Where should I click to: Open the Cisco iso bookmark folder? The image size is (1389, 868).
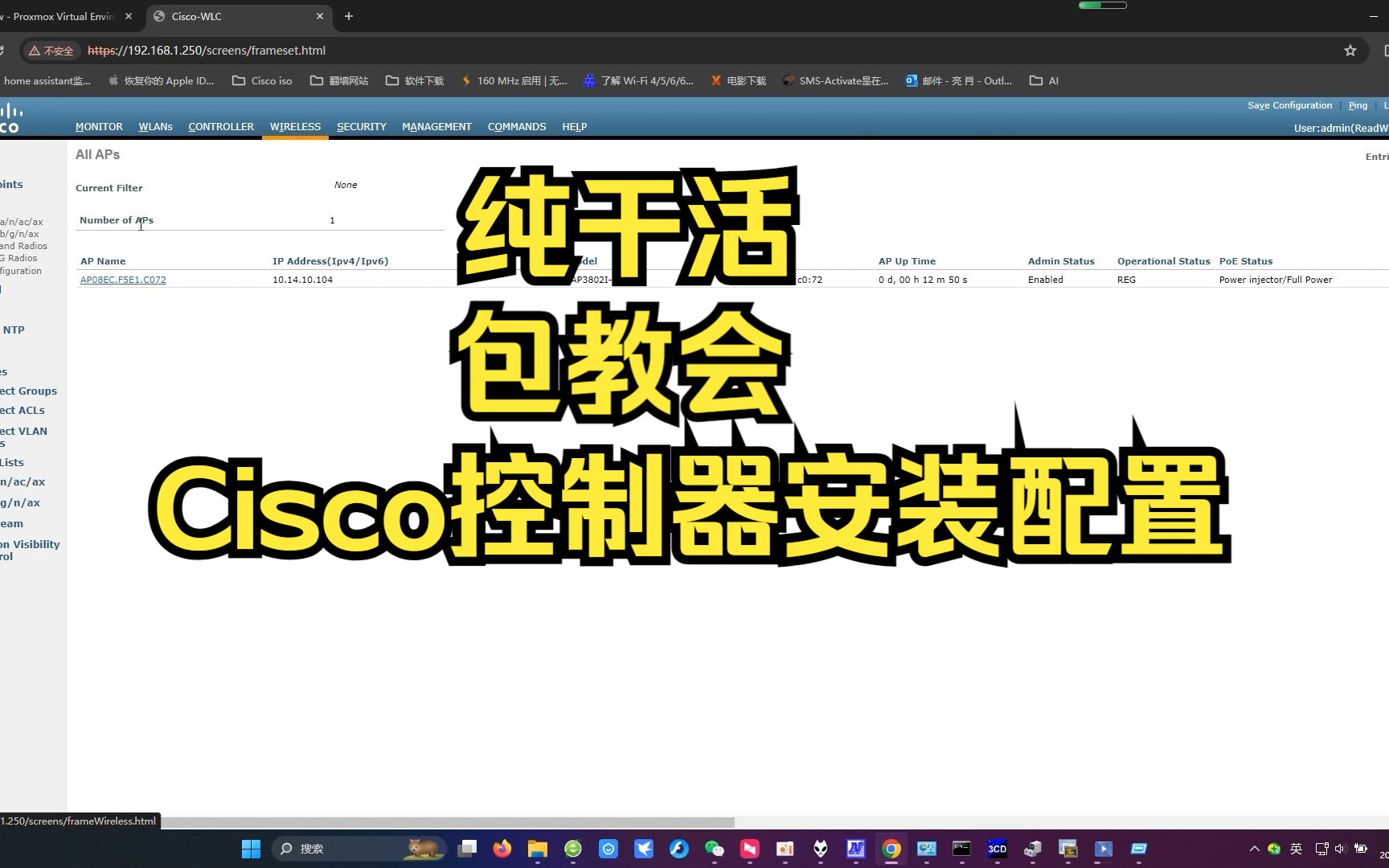click(262, 81)
